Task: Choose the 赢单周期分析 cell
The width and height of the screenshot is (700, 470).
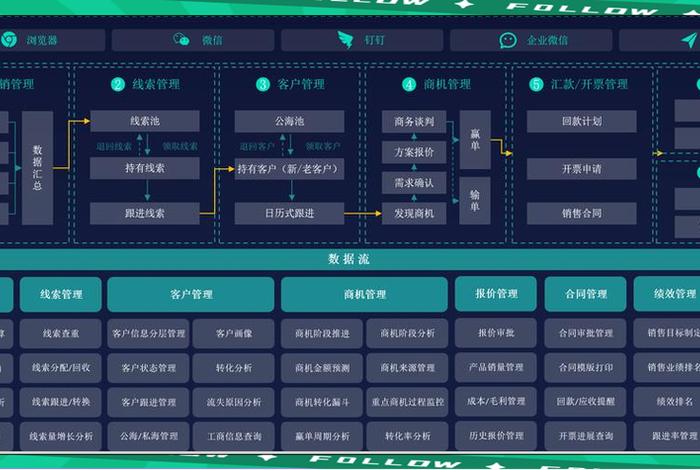Action: tap(322, 436)
